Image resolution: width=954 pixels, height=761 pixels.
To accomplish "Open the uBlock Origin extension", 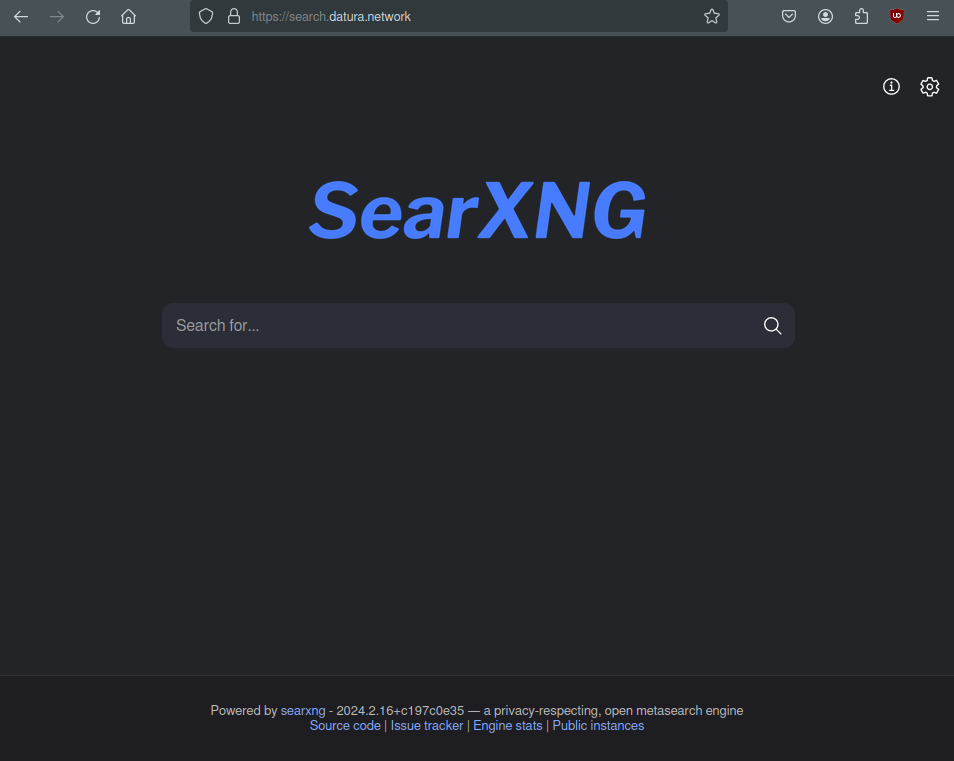I will point(897,16).
